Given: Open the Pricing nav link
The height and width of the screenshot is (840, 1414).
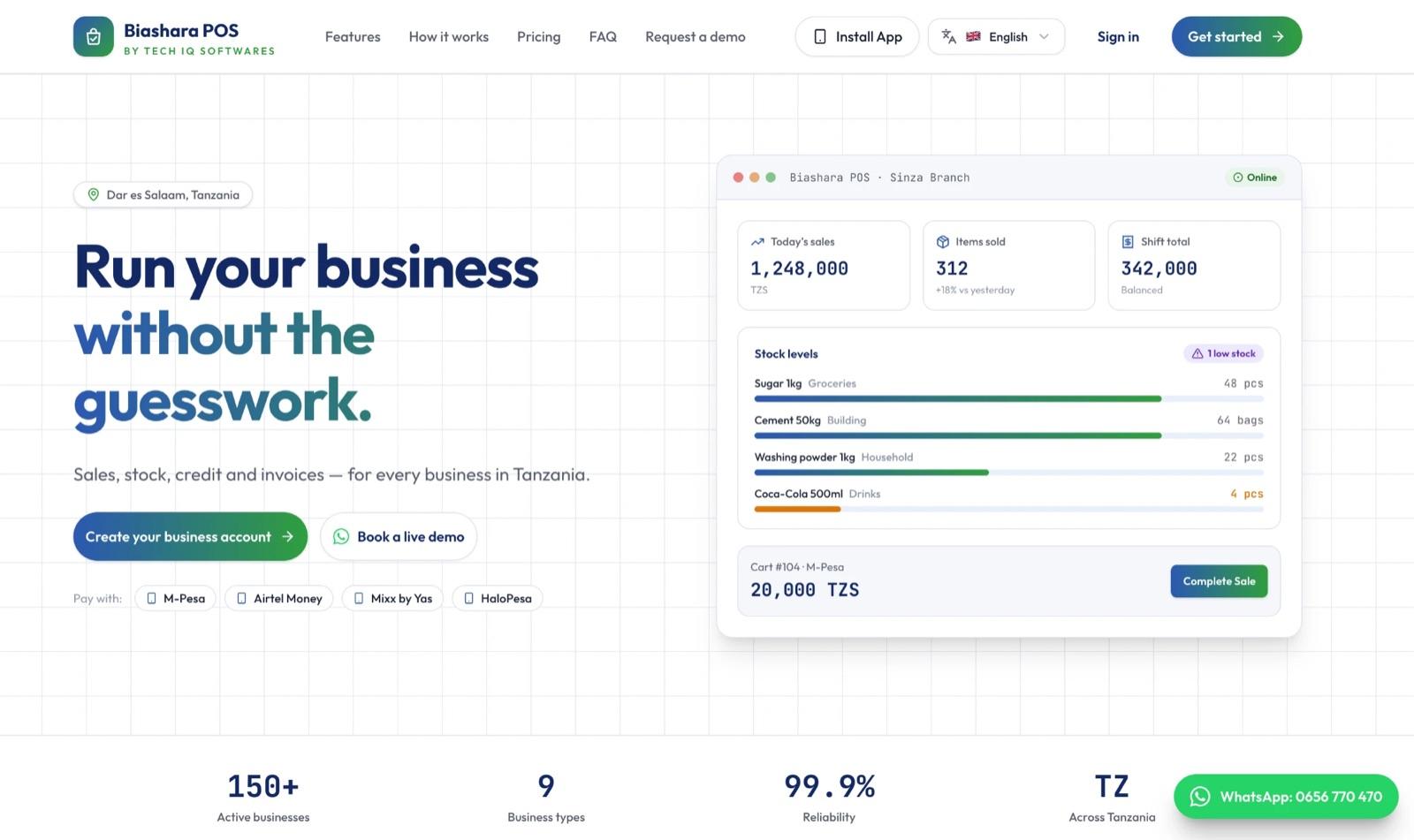Looking at the screenshot, I should tap(539, 36).
